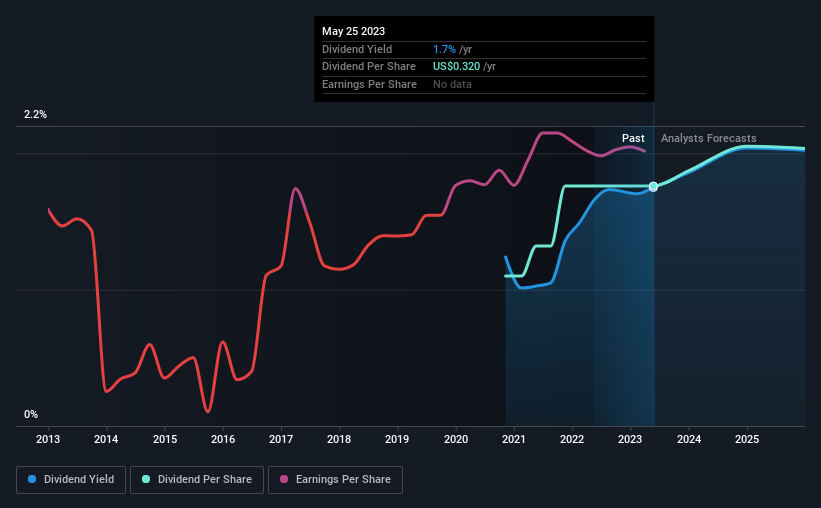821x508 pixels.
Task: Click the 0% y-axis label
Action: coord(31,414)
